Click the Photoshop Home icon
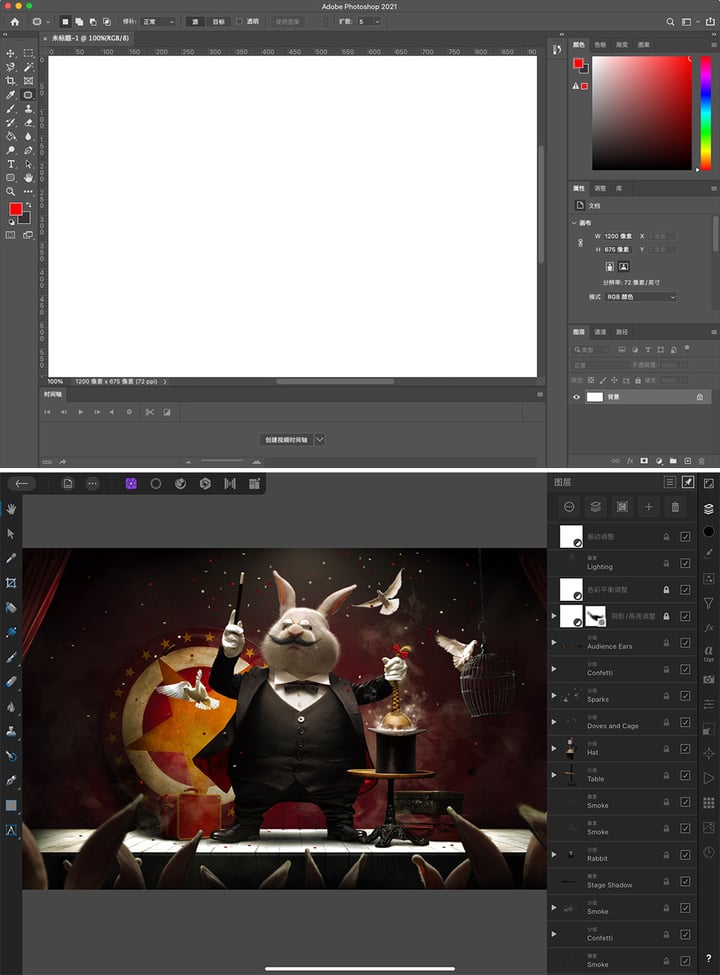Viewport: 720px width, 975px height. (14, 22)
